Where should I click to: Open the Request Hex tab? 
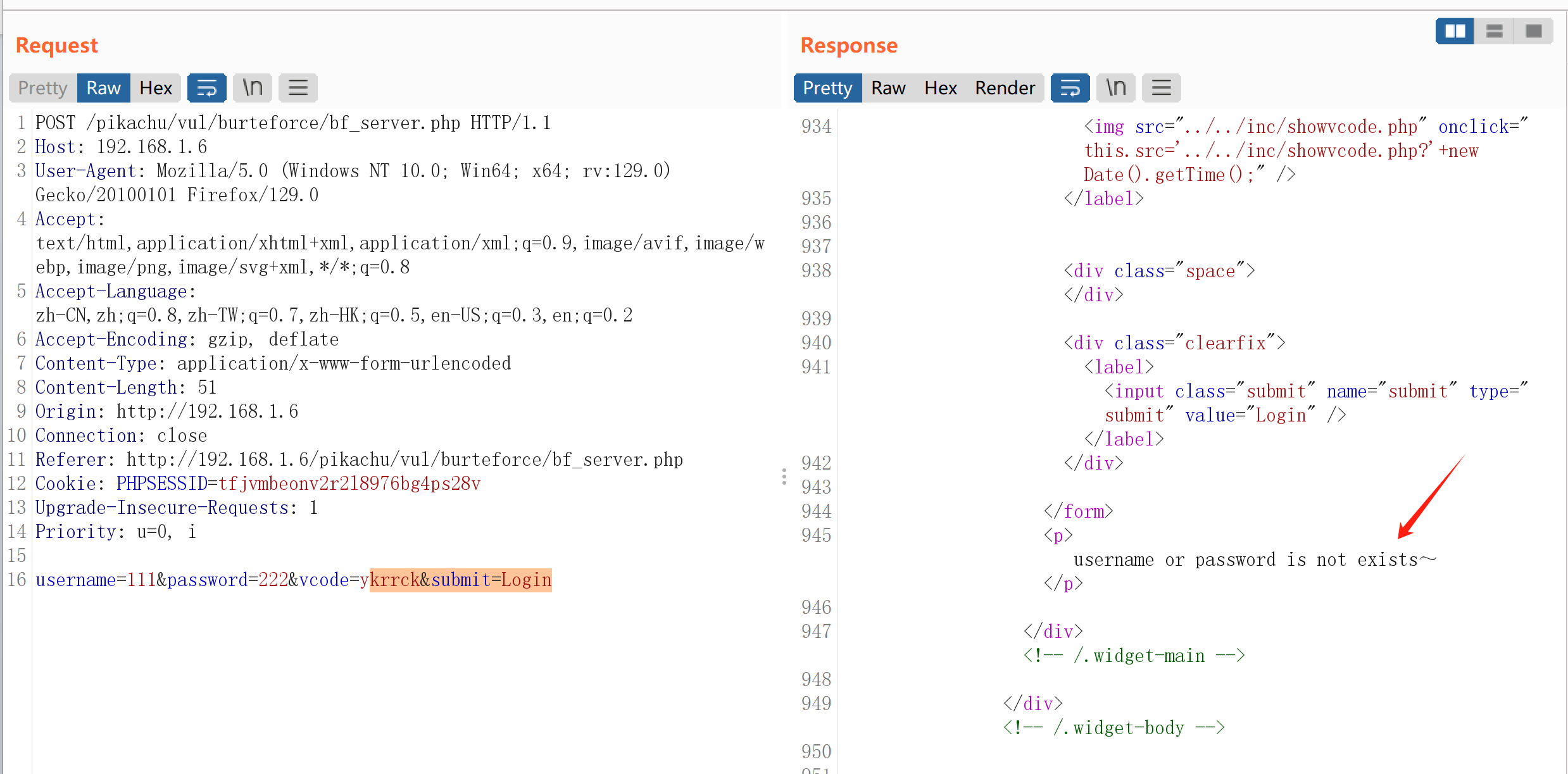point(156,88)
